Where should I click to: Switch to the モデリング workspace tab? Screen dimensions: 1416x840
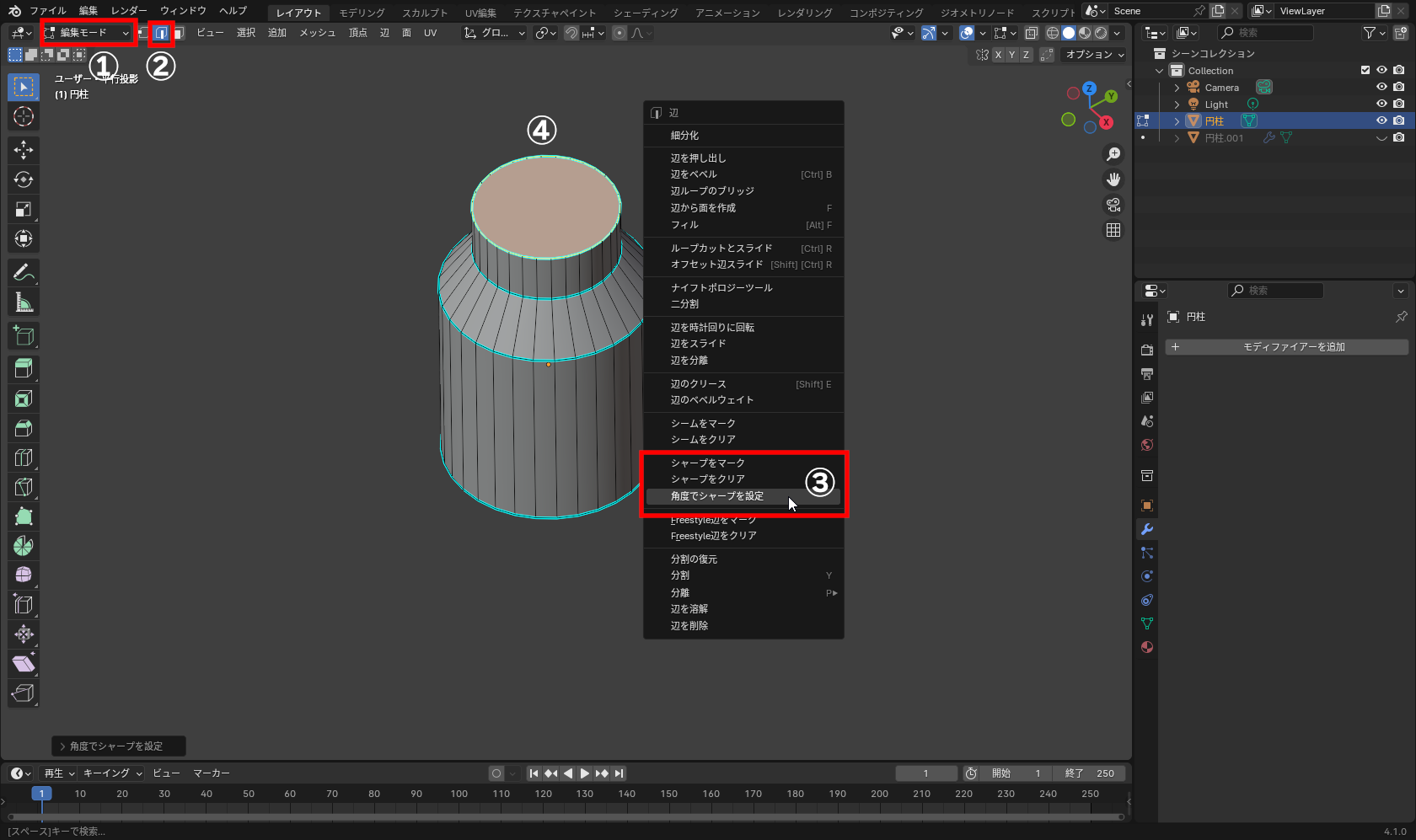[362, 13]
